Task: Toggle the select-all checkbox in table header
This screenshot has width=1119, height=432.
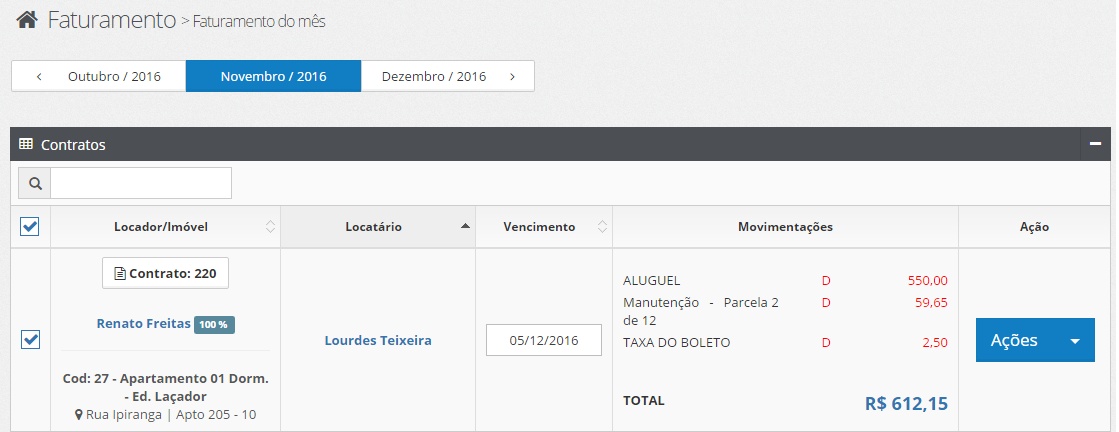Action: 30,227
